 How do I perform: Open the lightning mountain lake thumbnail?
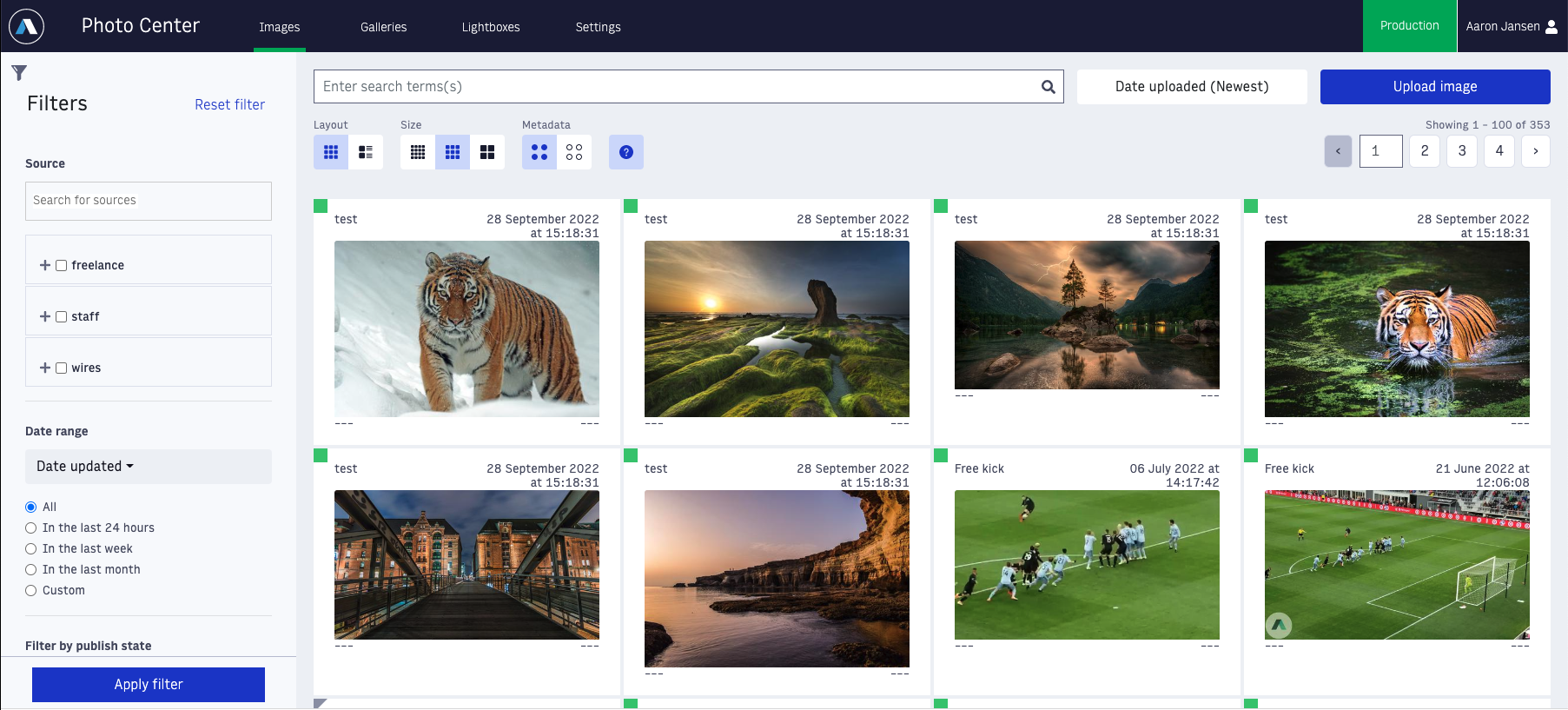click(x=1087, y=315)
